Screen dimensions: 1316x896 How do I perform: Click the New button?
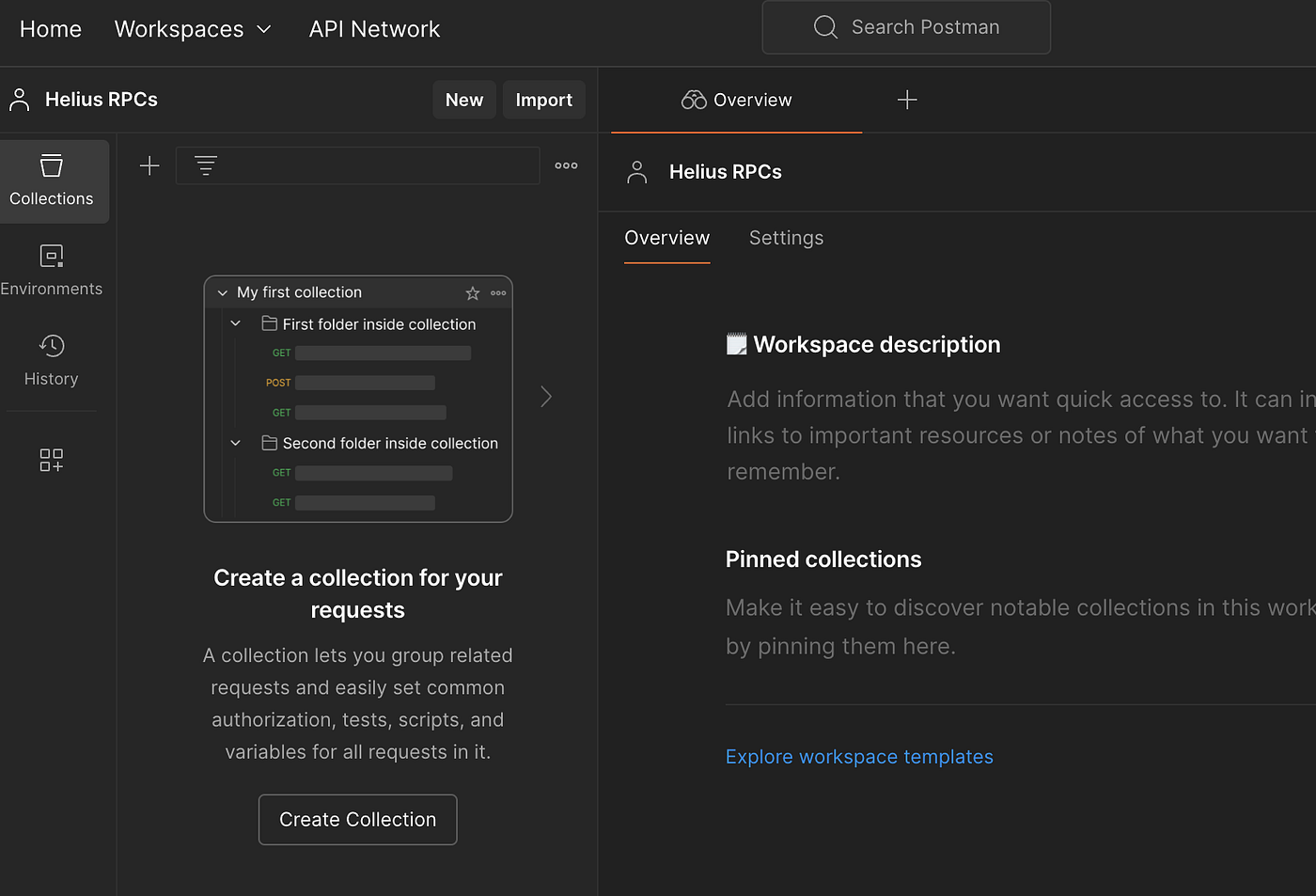(x=464, y=100)
